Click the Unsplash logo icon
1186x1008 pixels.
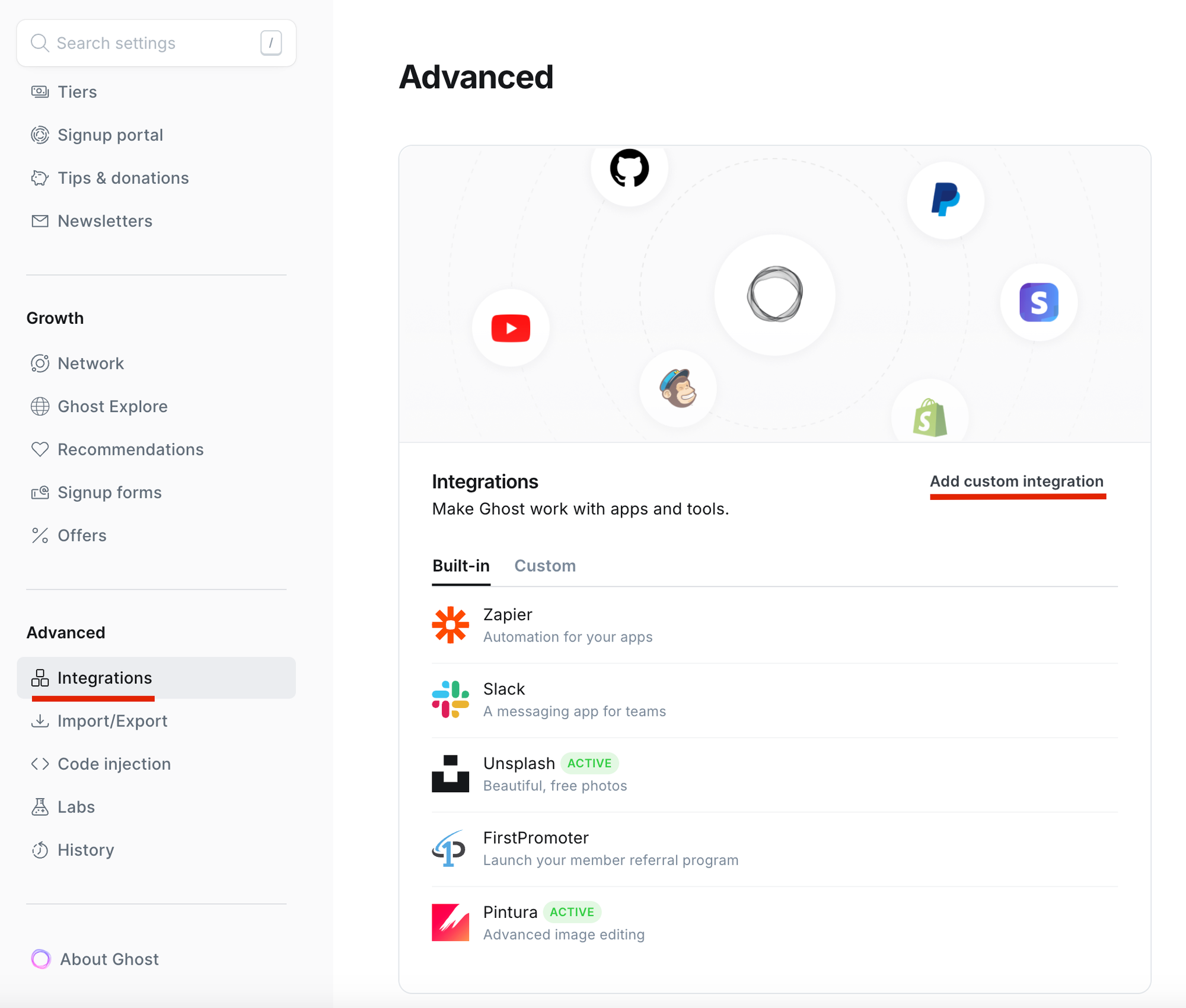tap(450, 774)
